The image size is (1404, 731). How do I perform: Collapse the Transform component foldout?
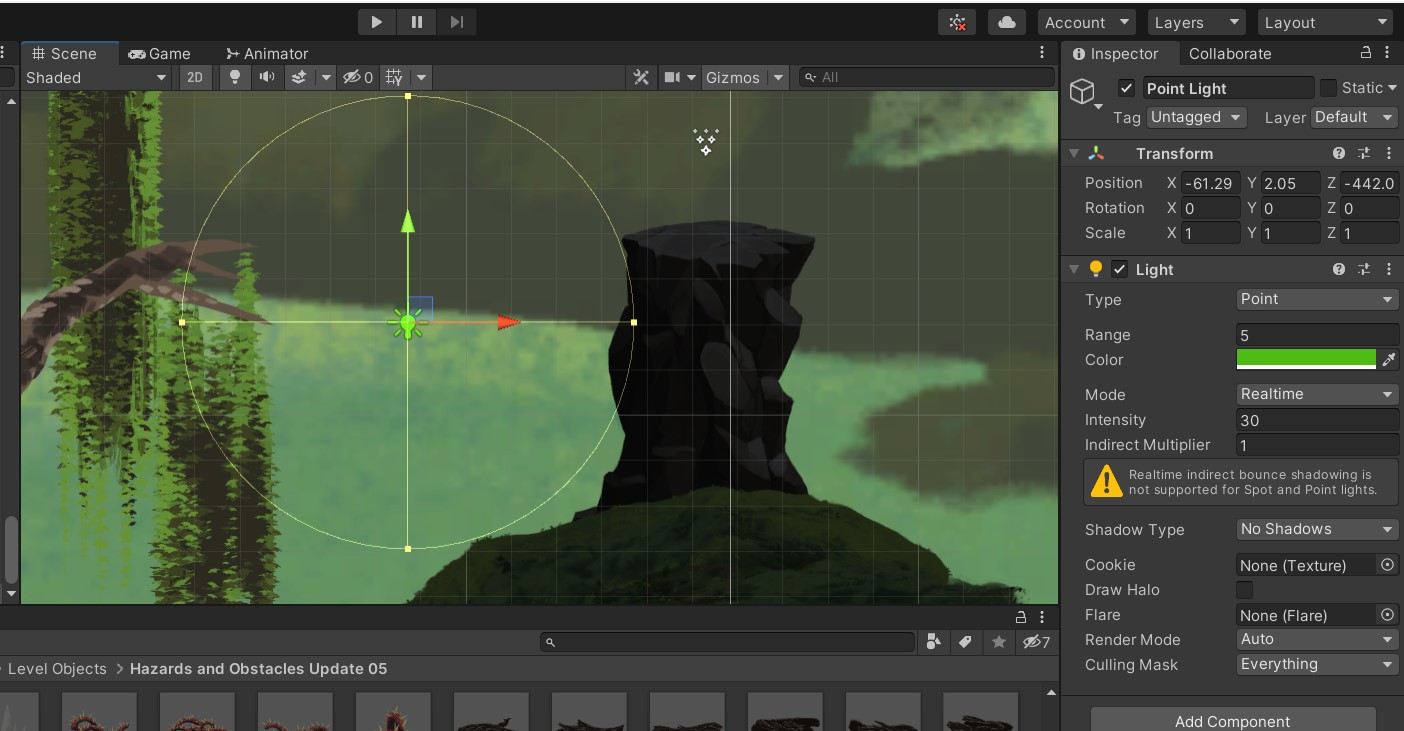click(1074, 153)
